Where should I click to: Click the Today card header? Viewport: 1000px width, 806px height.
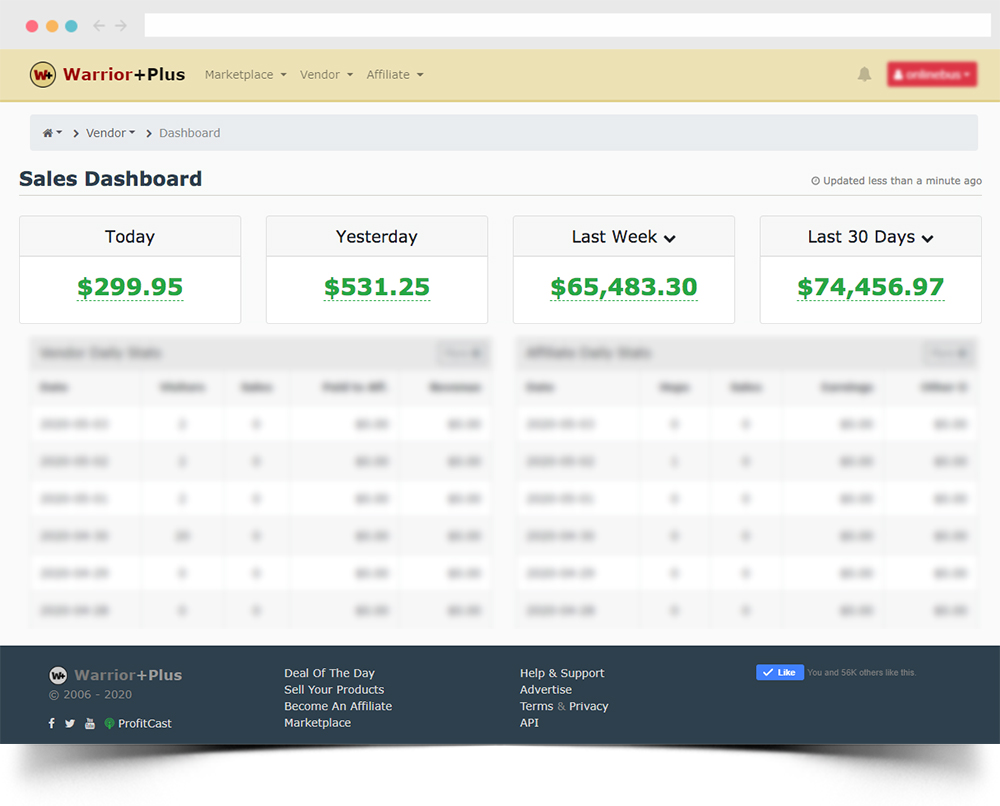click(130, 237)
